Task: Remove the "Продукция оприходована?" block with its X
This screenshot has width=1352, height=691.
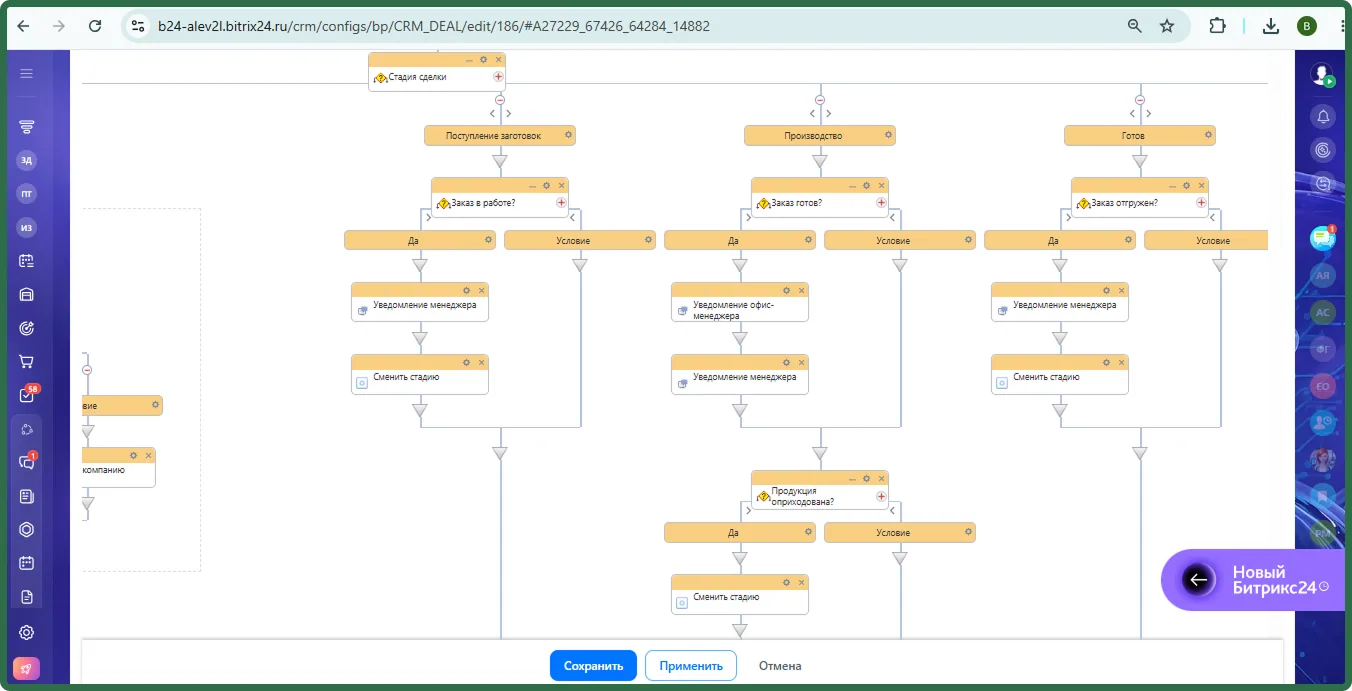Action: point(881,478)
